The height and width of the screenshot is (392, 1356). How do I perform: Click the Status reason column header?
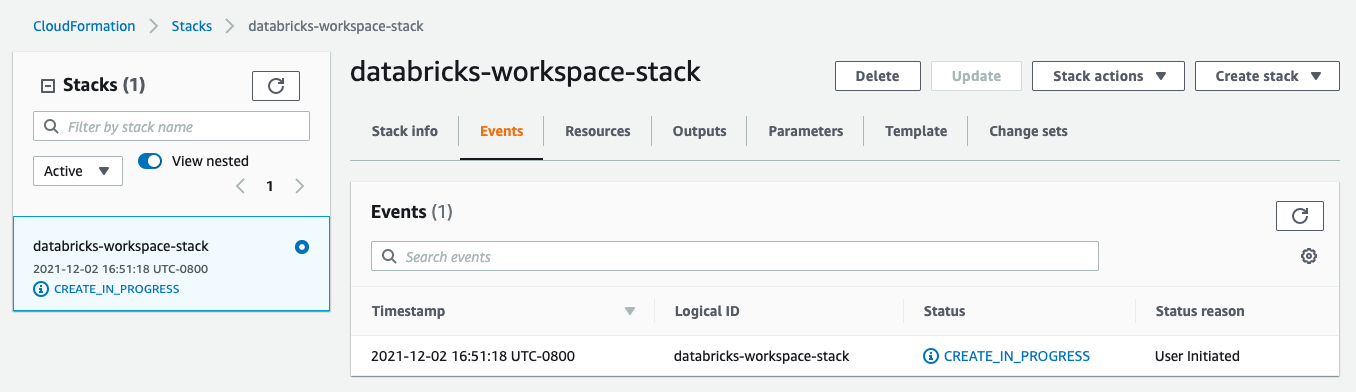pyautogui.click(x=1200, y=311)
